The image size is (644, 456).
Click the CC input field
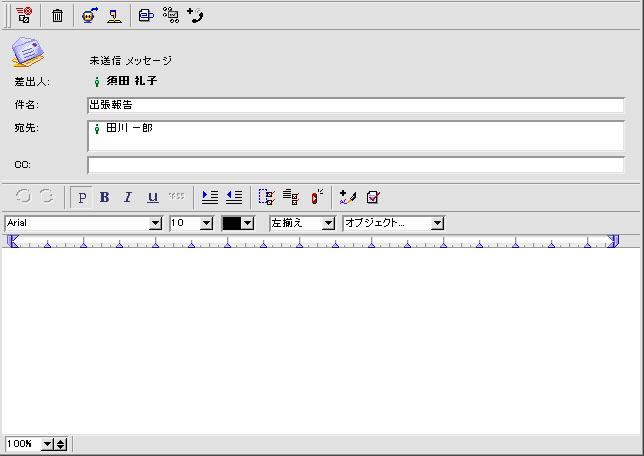355,165
